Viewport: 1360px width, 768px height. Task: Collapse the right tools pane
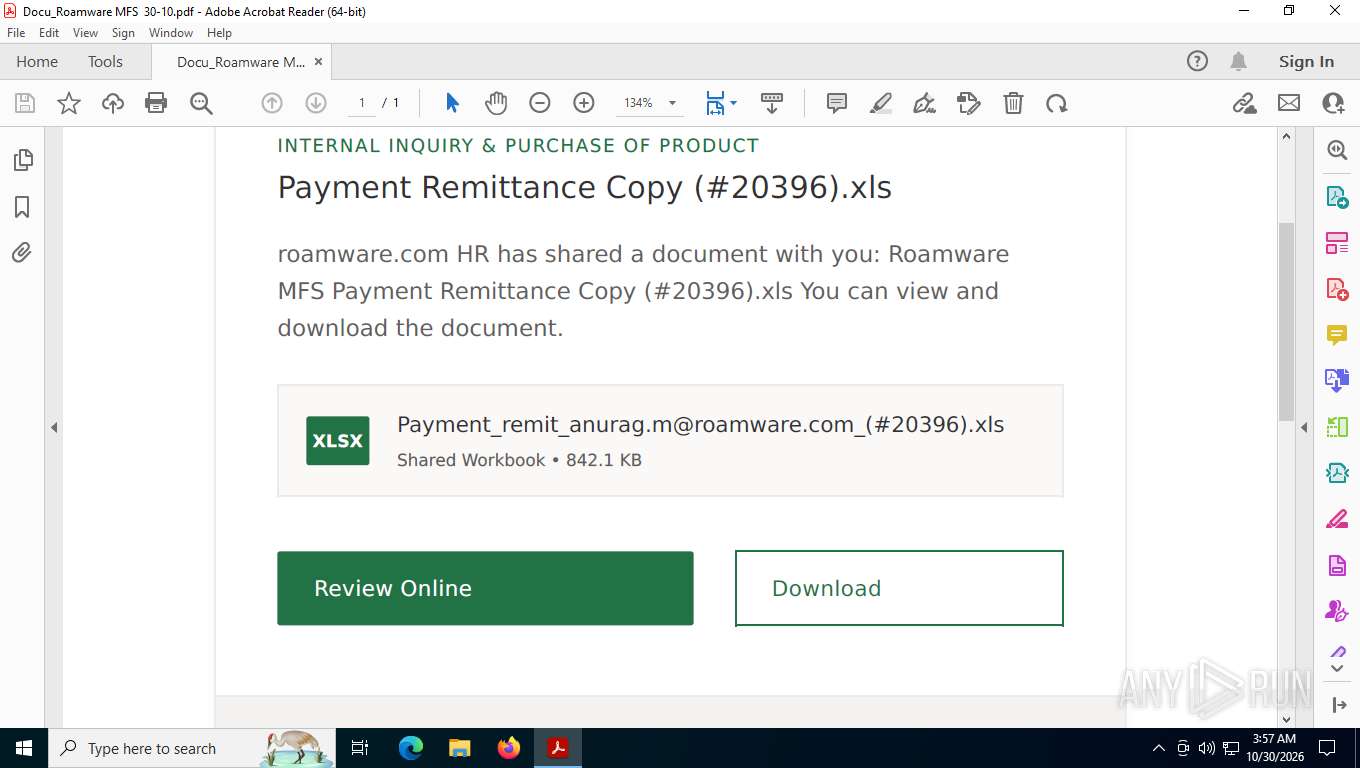tap(1339, 705)
